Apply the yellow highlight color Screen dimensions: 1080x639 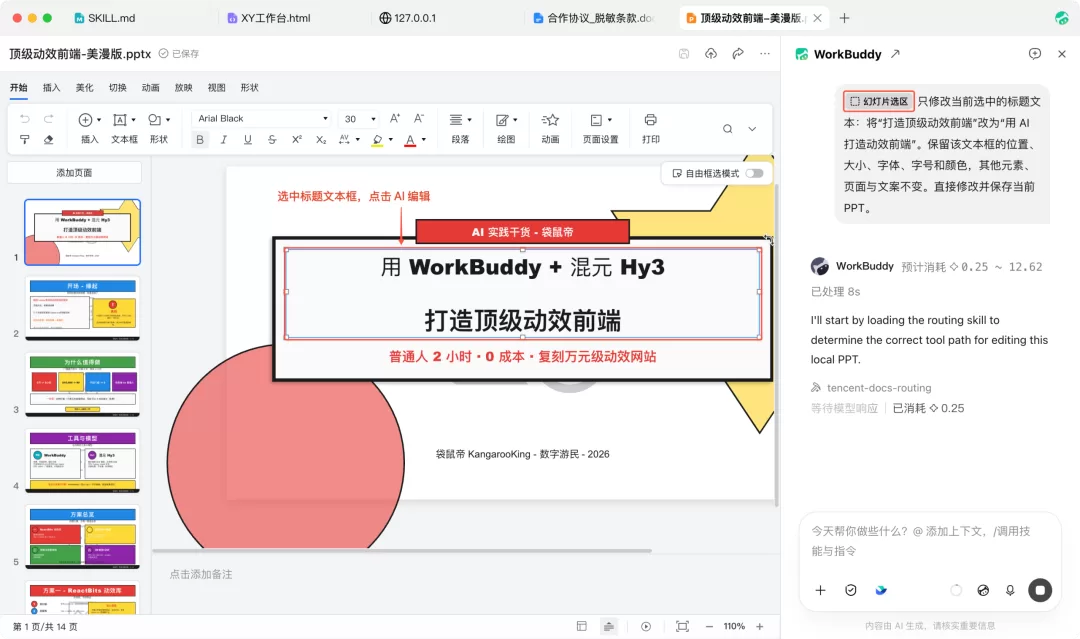[377, 140]
